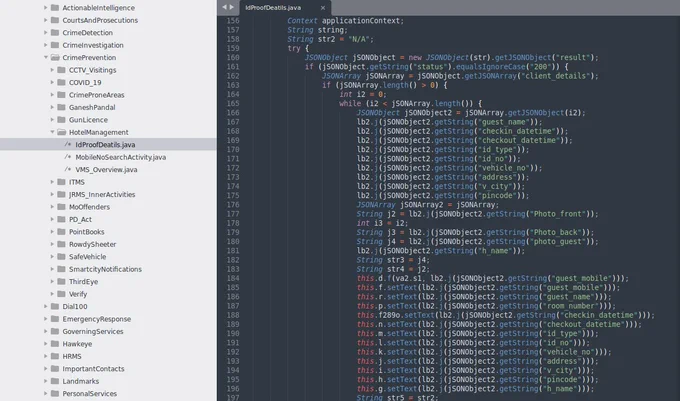Click the VMS_Overview.java file icon

(x=68, y=170)
